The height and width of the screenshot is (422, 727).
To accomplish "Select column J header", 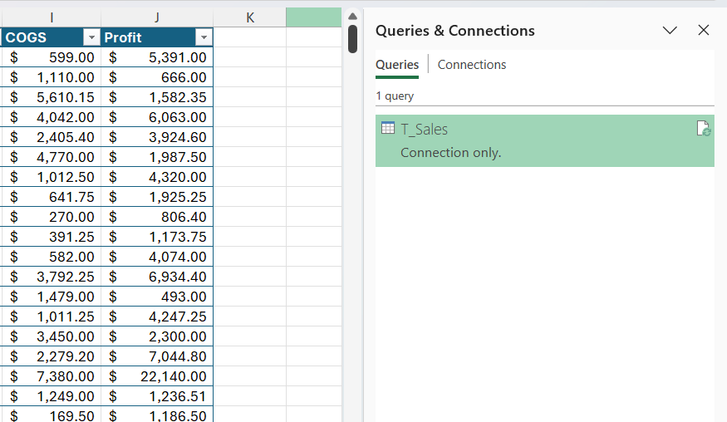I will point(157,18).
